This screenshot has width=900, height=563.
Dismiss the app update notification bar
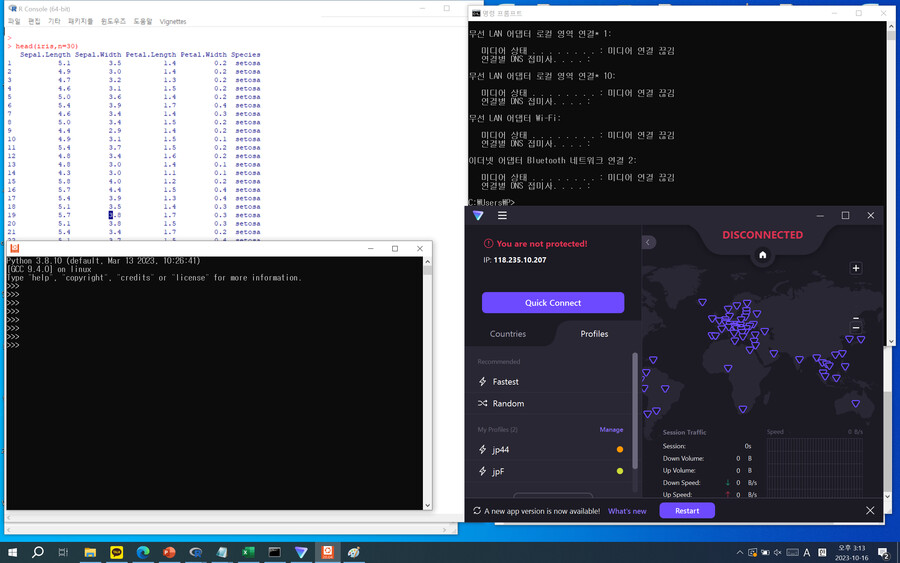click(x=870, y=511)
